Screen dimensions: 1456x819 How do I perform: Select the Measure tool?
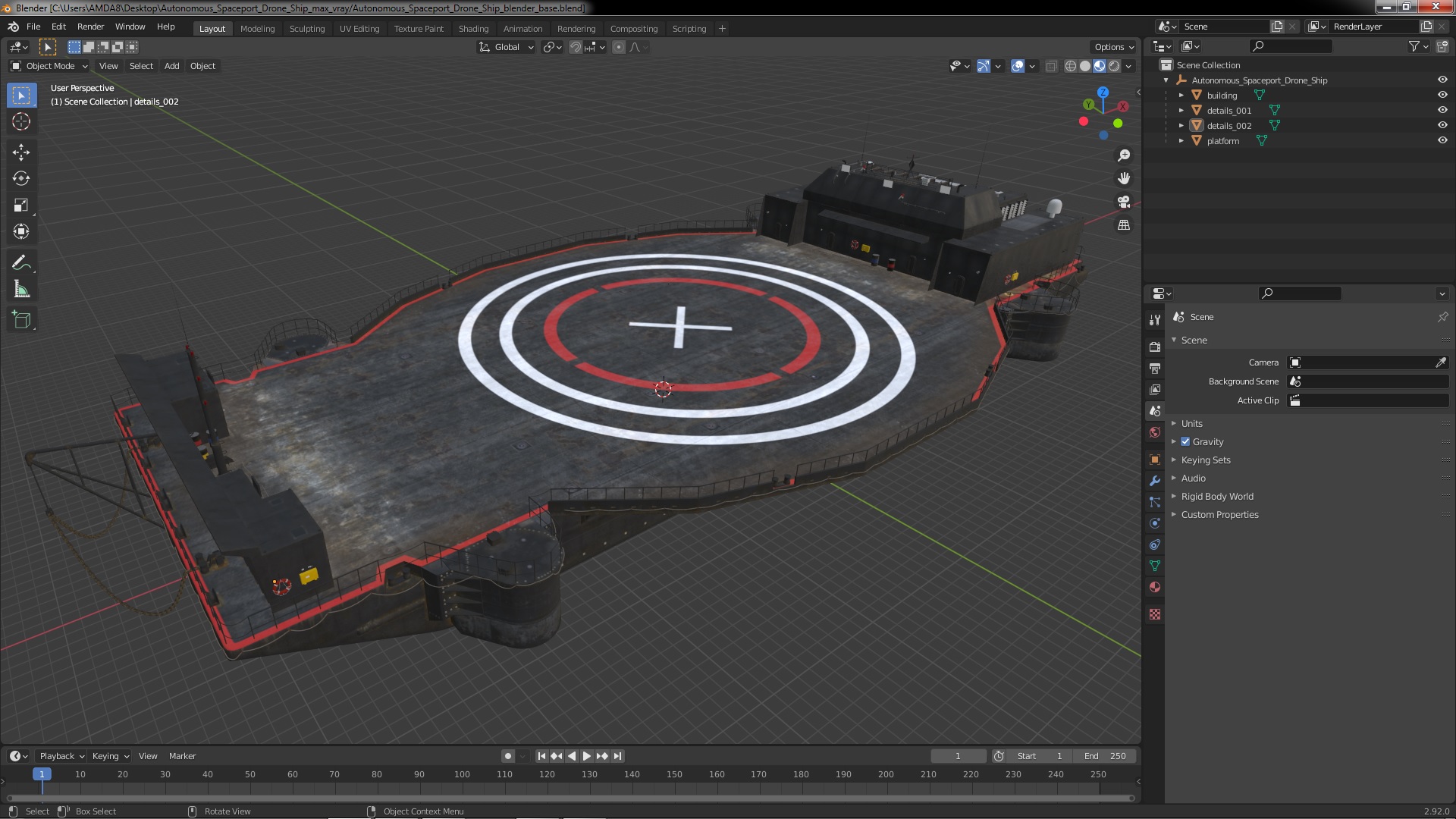click(x=21, y=290)
